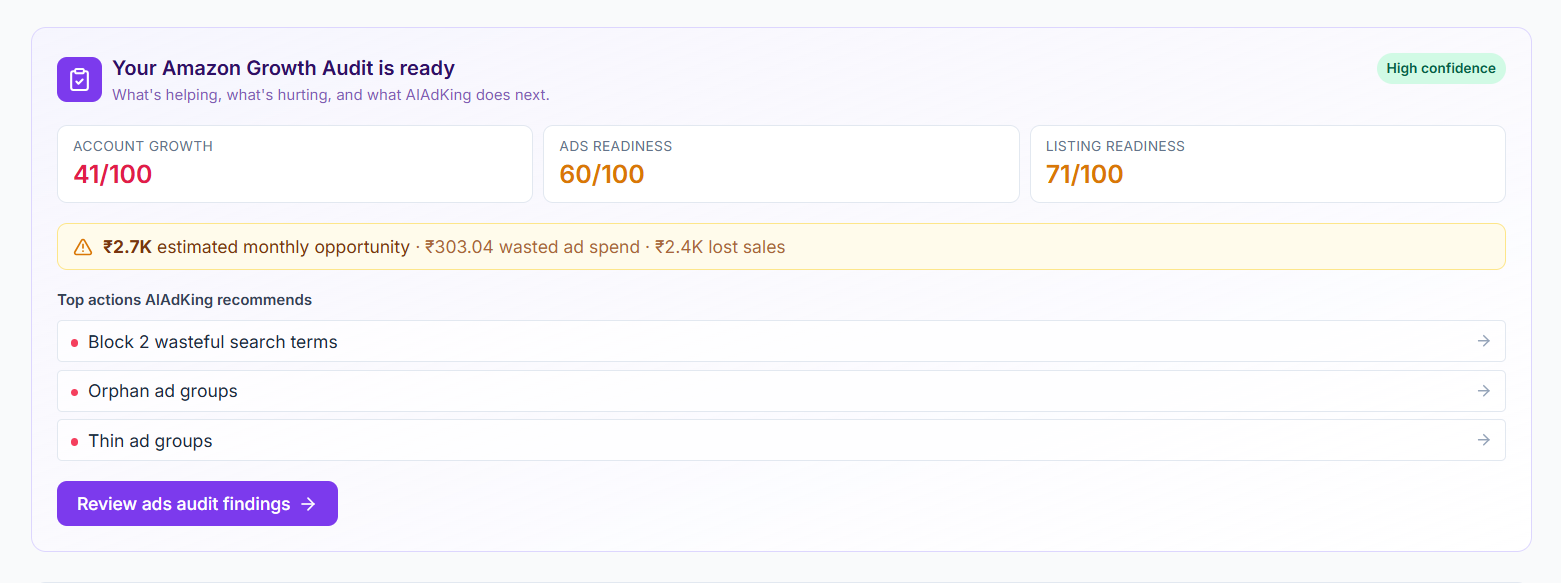Open arrow on Orphan ad groups row
This screenshot has height=583, width=1561.
coord(1484,391)
